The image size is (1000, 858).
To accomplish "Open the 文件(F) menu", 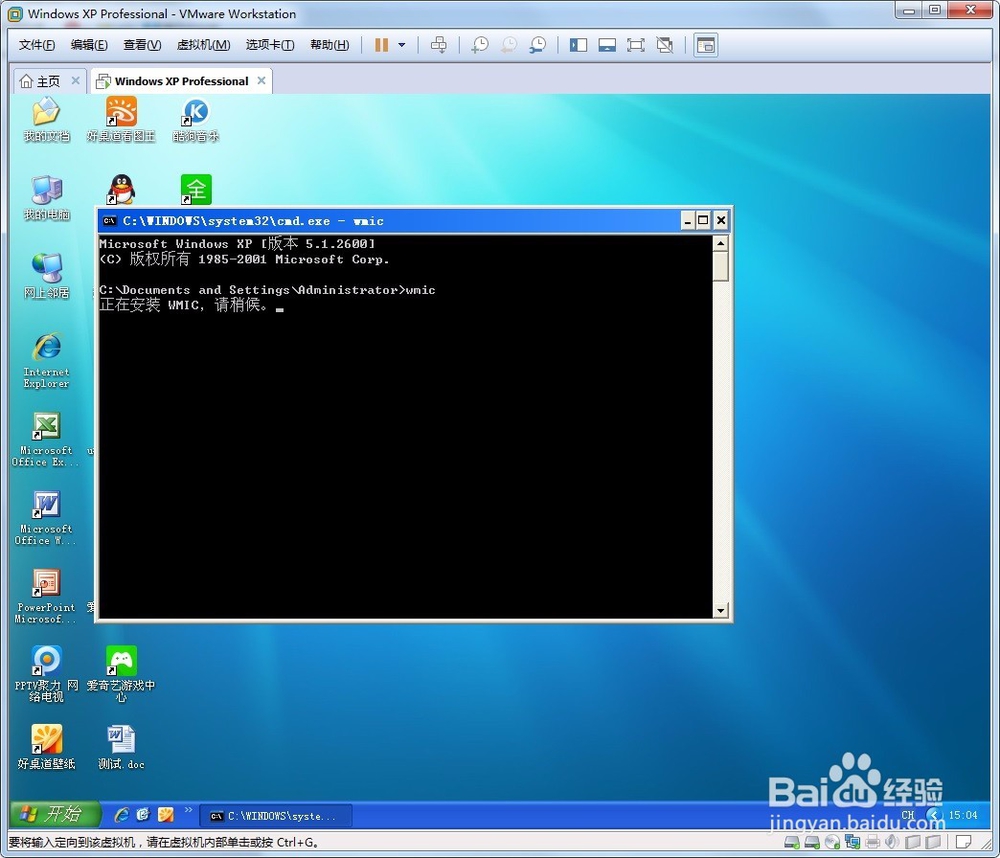I will pyautogui.click(x=36, y=45).
